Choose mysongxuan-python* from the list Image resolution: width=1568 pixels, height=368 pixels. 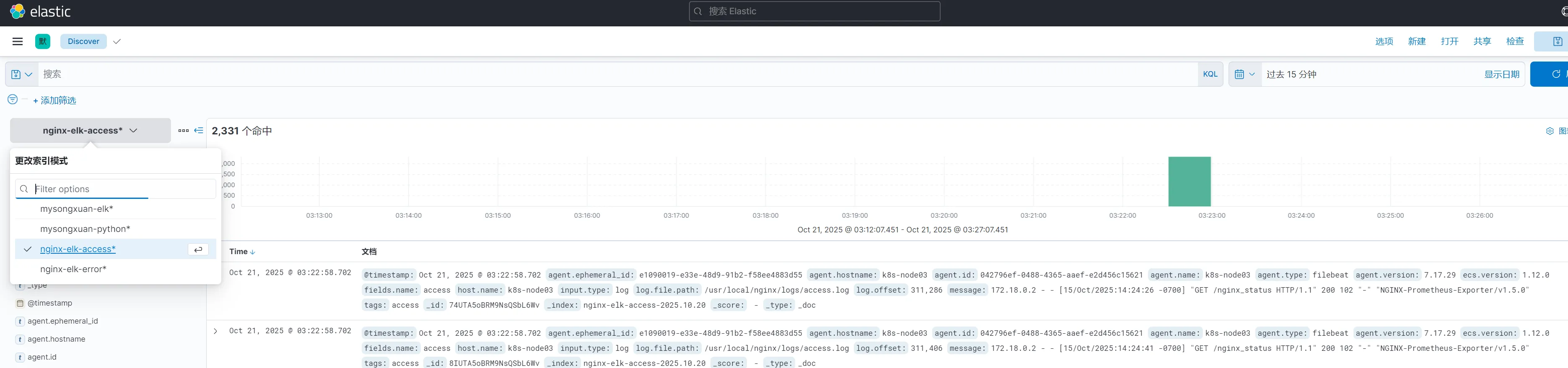[x=85, y=229]
